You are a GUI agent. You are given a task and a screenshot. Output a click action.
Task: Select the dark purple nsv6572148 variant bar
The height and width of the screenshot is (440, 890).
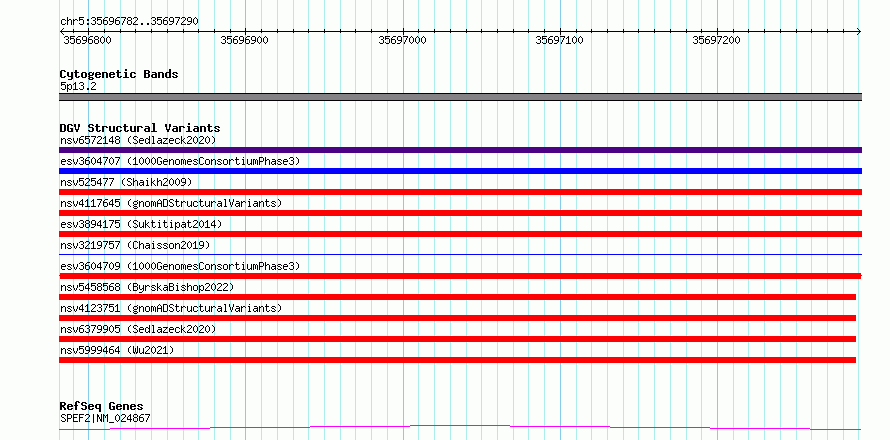(x=460, y=150)
